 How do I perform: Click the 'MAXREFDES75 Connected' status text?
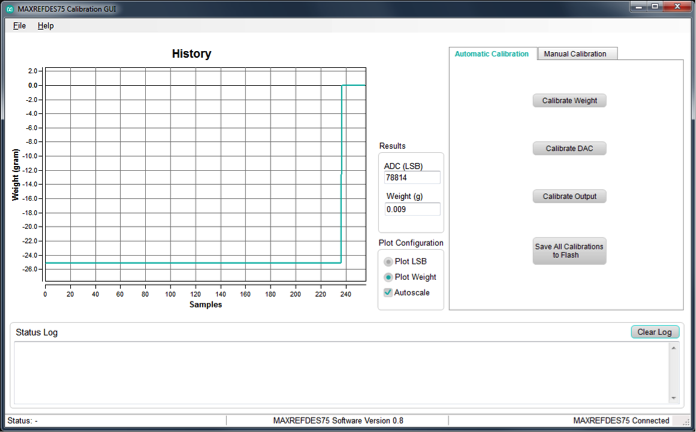pos(621,420)
